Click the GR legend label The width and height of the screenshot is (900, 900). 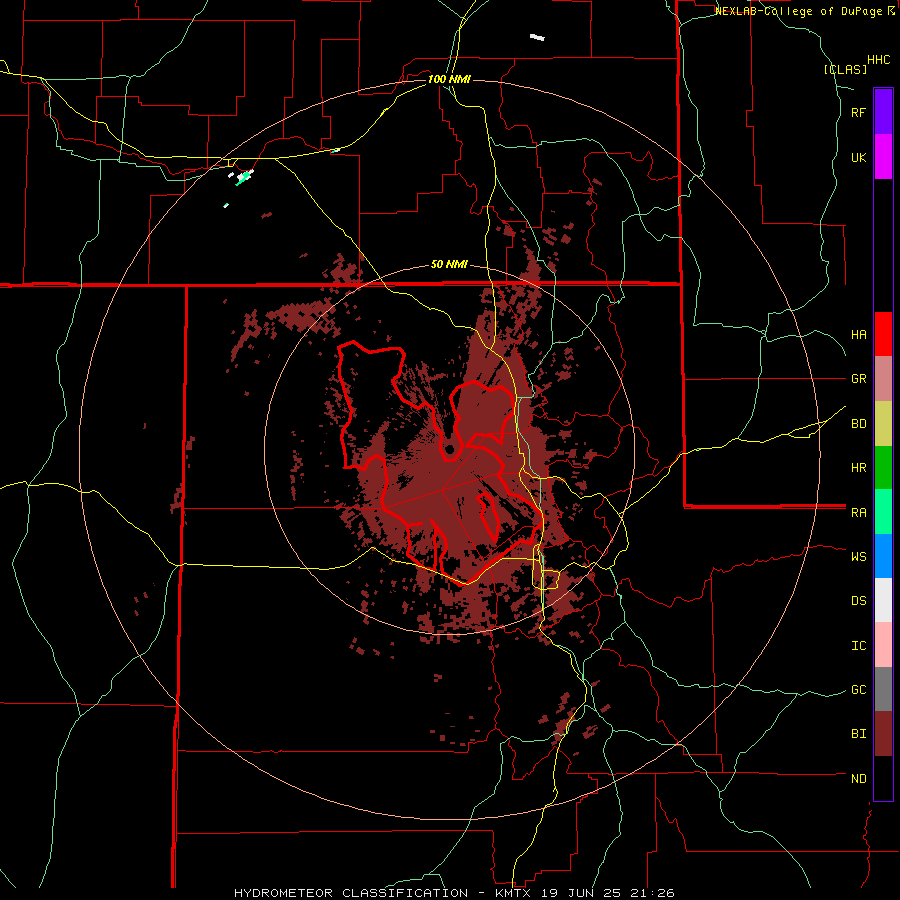859,379
